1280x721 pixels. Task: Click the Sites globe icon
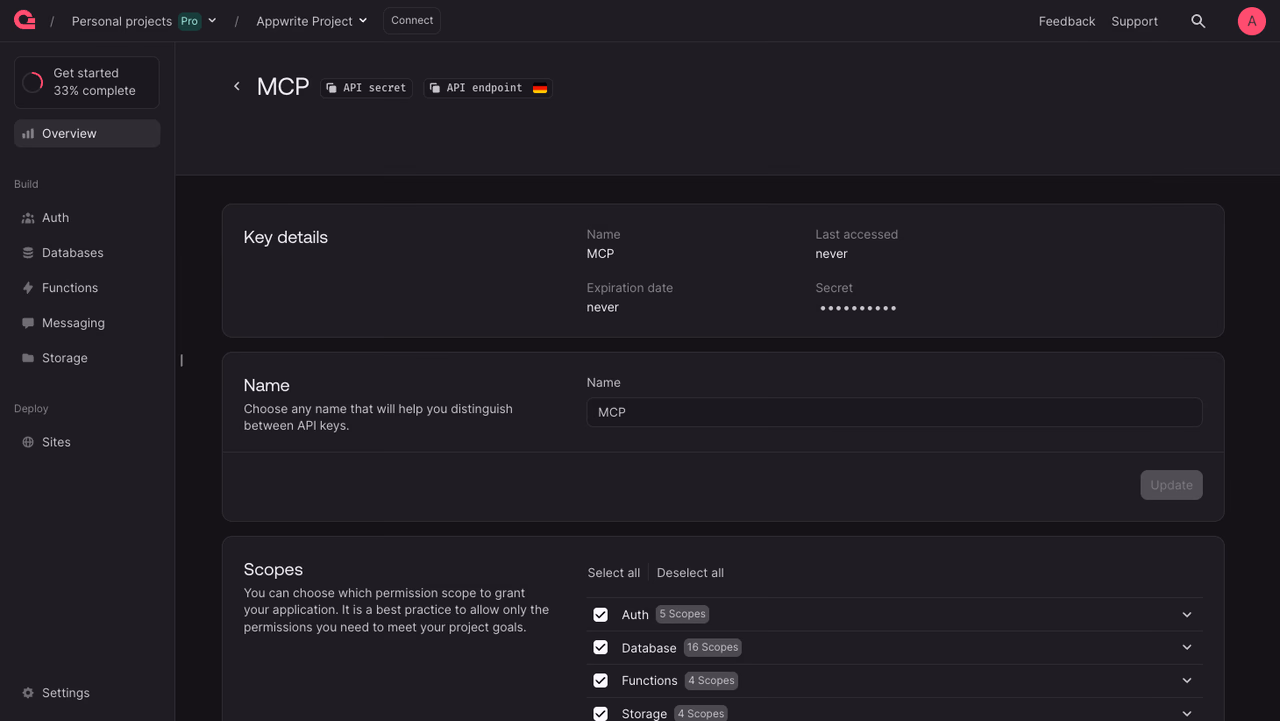(x=28, y=442)
